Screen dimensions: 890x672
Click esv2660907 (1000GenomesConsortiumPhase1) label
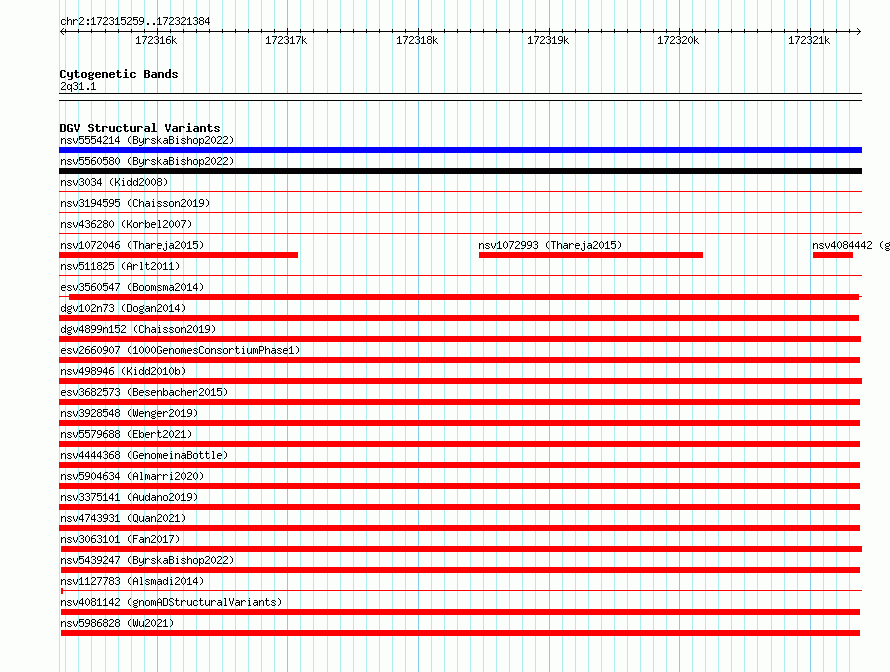click(x=180, y=350)
